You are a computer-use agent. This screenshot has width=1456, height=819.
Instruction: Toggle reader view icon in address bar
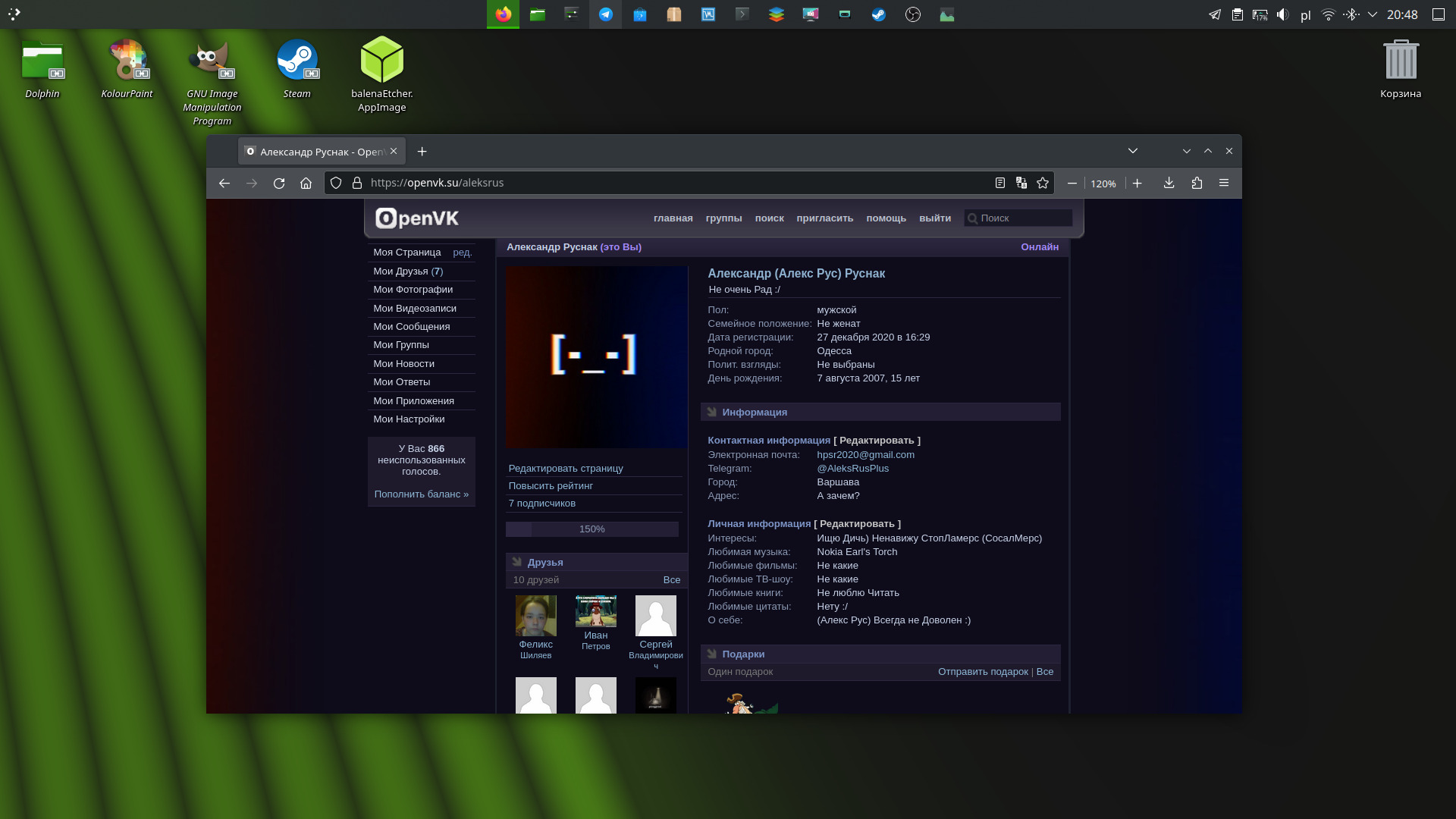1000,184
